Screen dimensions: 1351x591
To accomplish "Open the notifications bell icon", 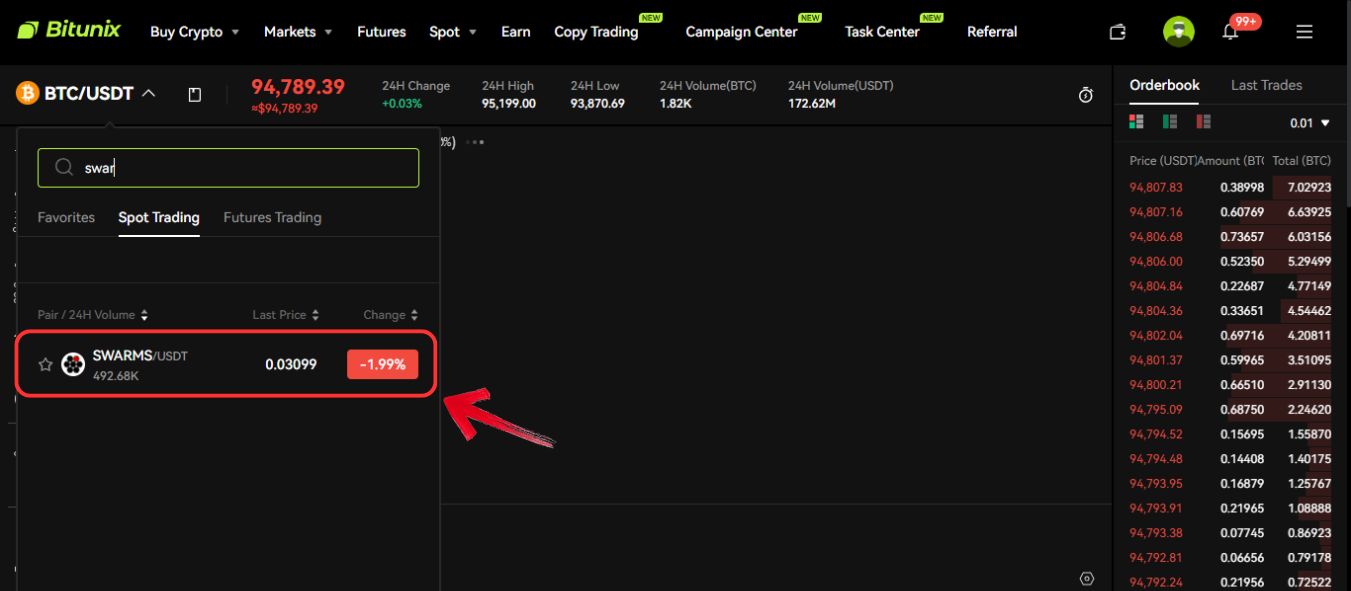I will coord(1230,32).
